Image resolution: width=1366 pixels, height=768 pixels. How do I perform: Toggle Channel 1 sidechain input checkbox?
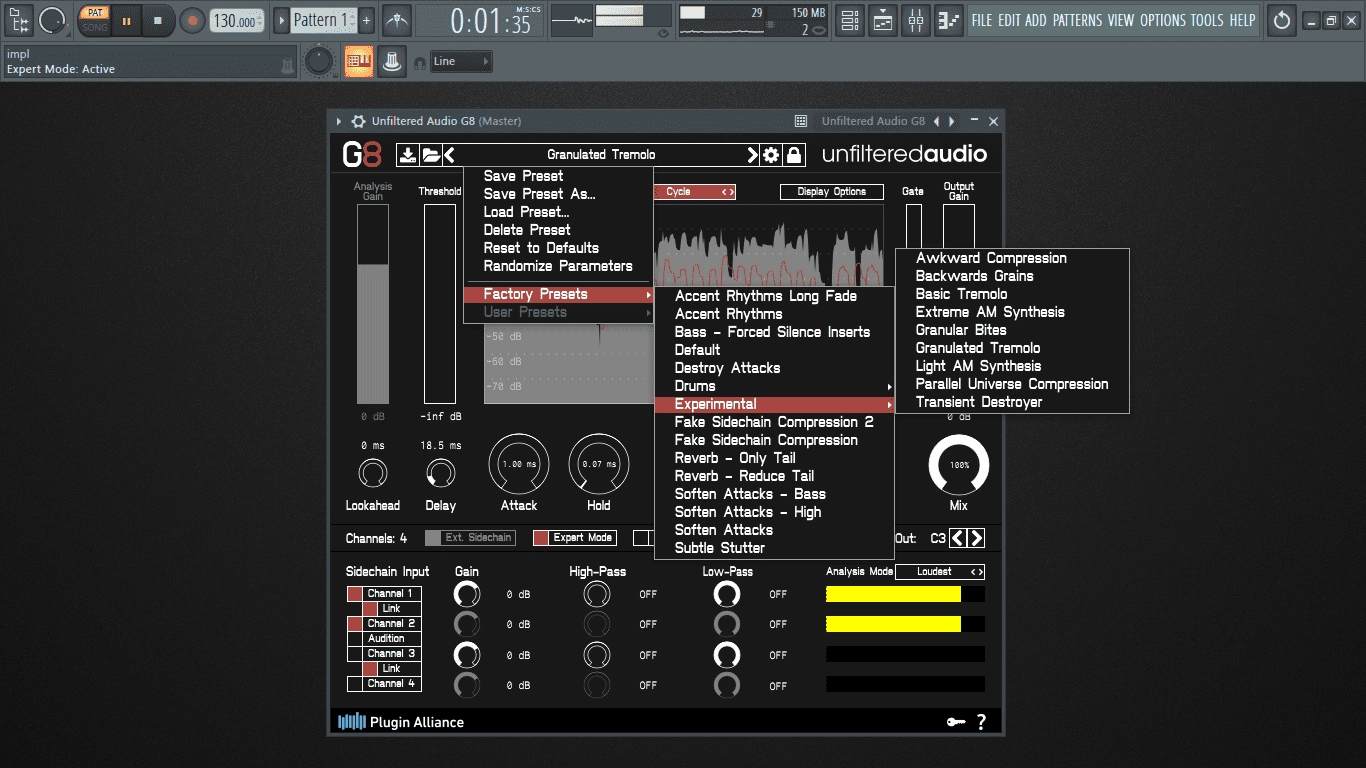coord(354,594)
